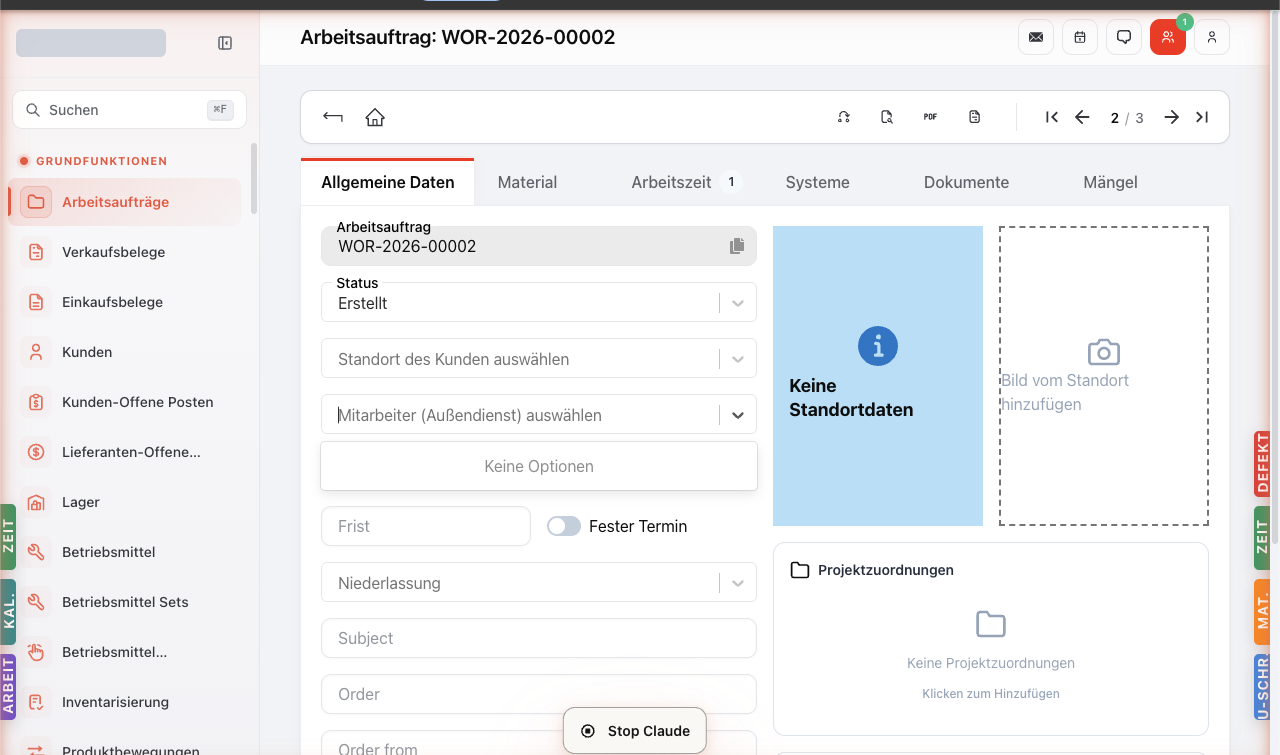Switch to the Dokumente tab
The width and height of the screenshot is (1280, 755).
966,182
